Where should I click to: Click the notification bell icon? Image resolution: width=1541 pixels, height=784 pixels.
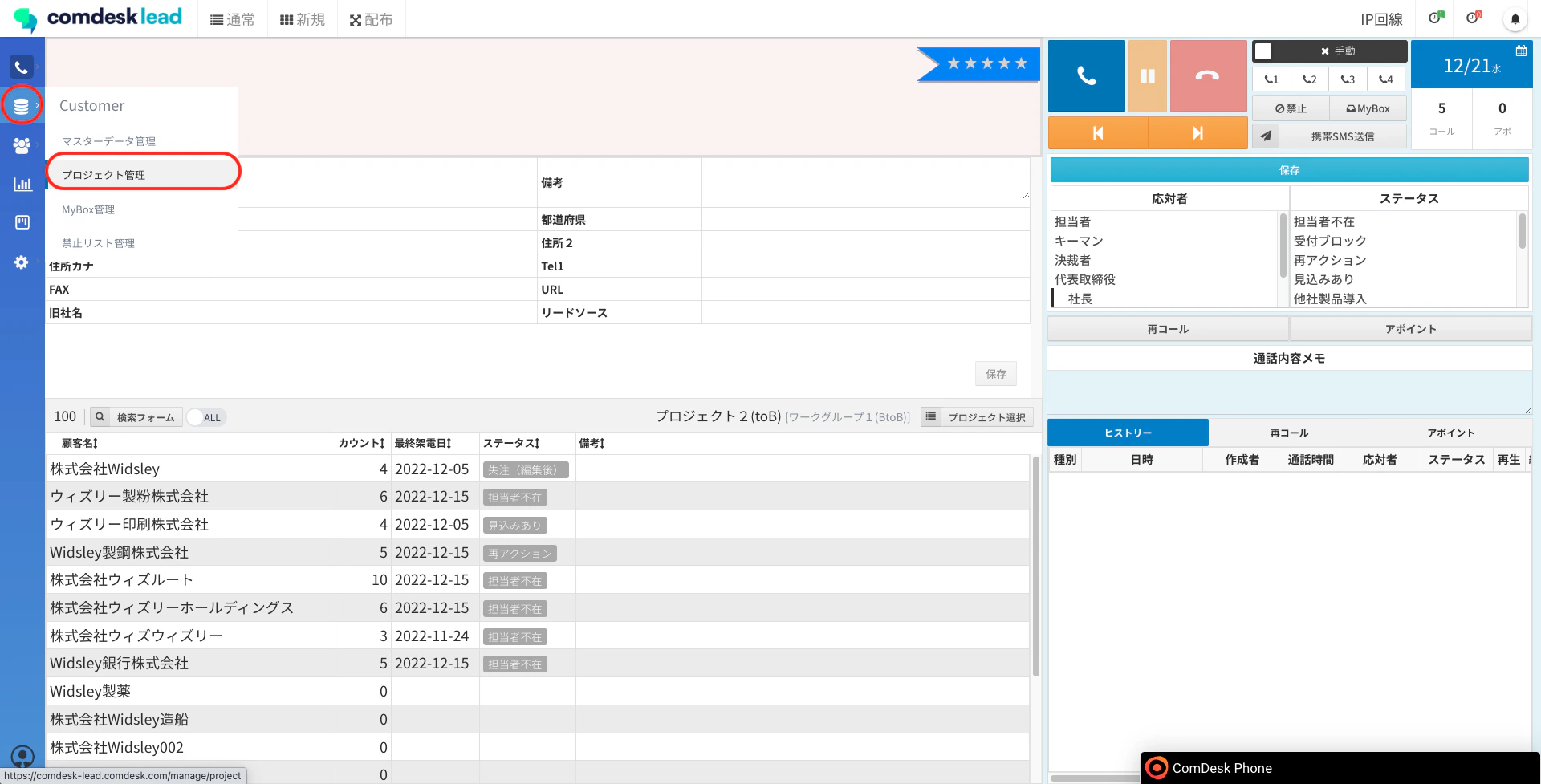coord(1515,19)
